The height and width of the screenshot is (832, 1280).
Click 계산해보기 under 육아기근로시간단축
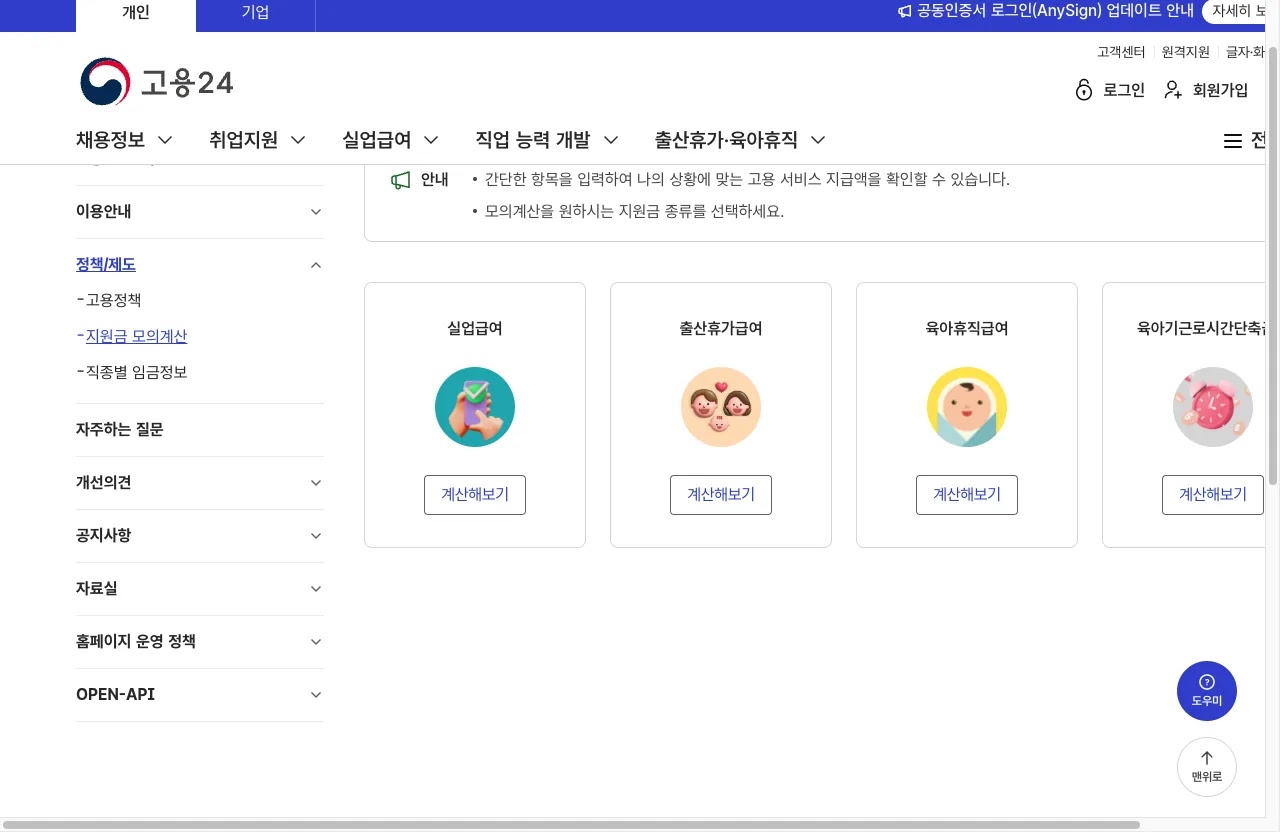click(x=1213, y=495)
